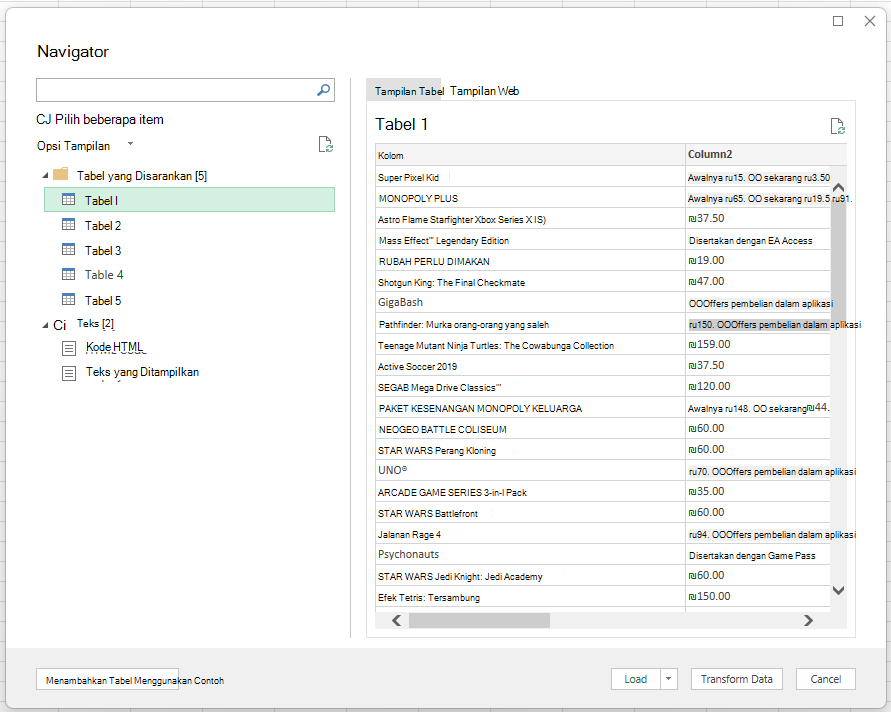The height and width of the screenshot is (712, 891).
Task: Click the horizontal scrollbar thumb
Action: click(480, 621)
